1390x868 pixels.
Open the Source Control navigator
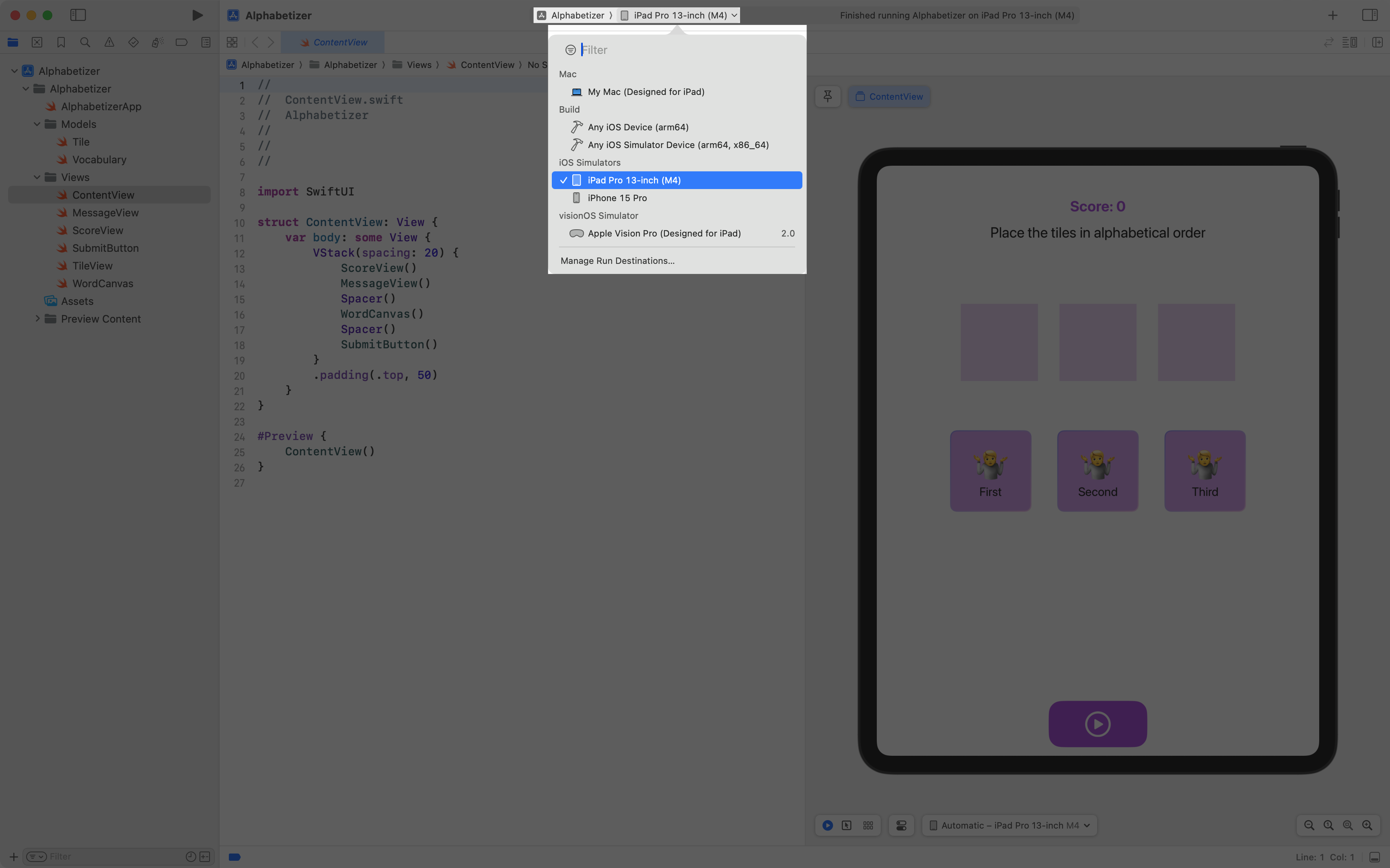point(37,42)
